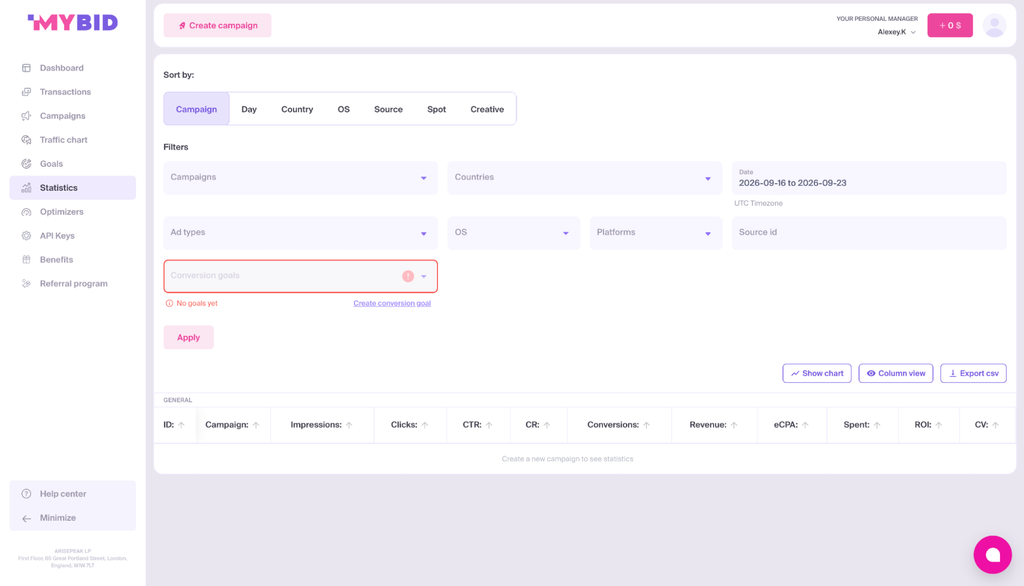Click the Benefits gift icon
The width and height of the screenshot is (1024, 586).
coord(26,259)
